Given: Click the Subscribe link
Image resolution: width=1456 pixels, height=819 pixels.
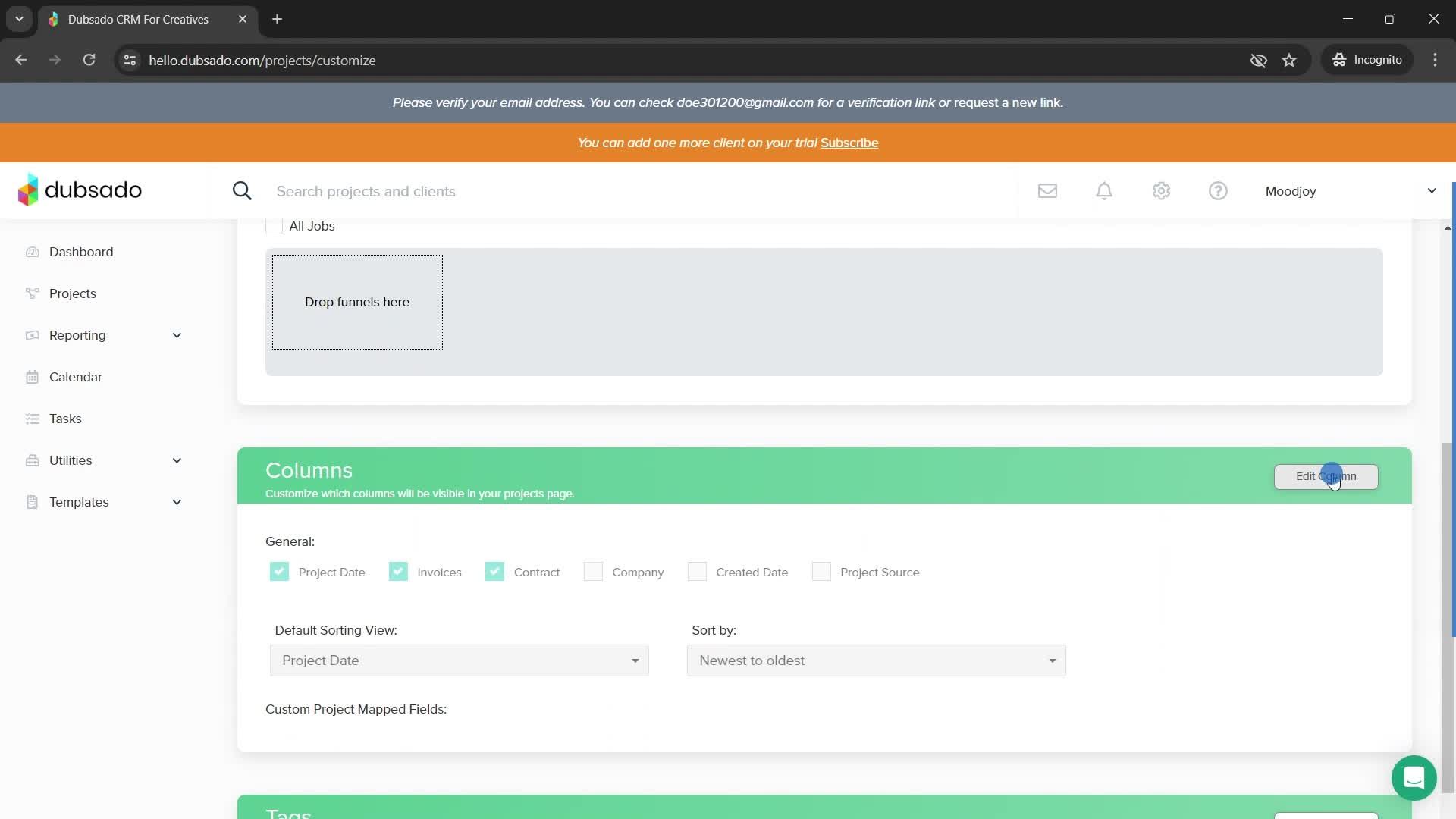Looking at the screenshot, I should (849, 143).
